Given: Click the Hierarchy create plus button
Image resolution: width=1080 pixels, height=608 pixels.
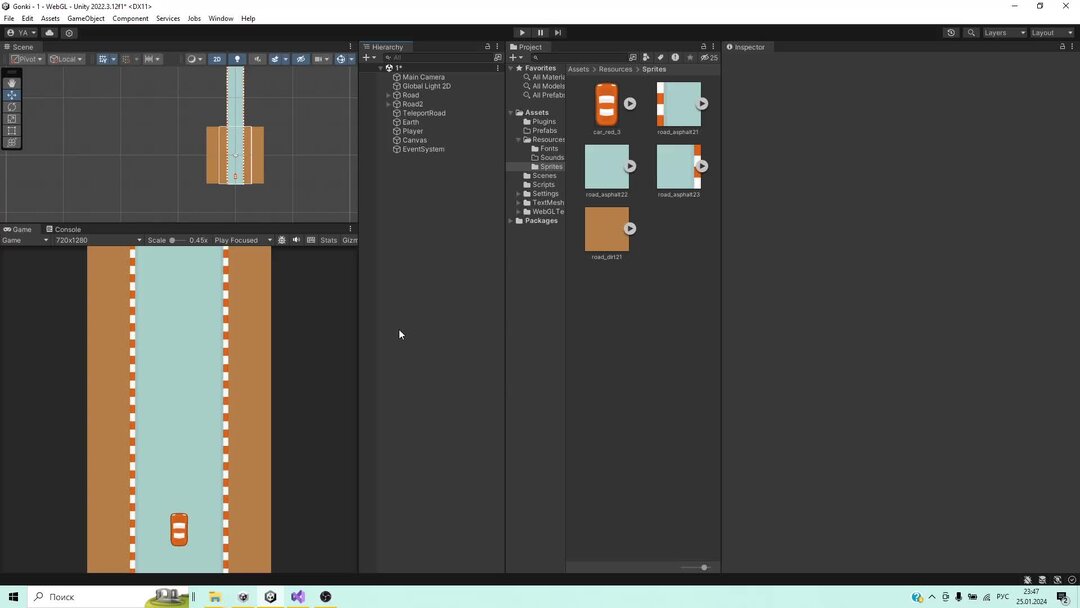Looking at the screenshot, I should pos(368,58).
